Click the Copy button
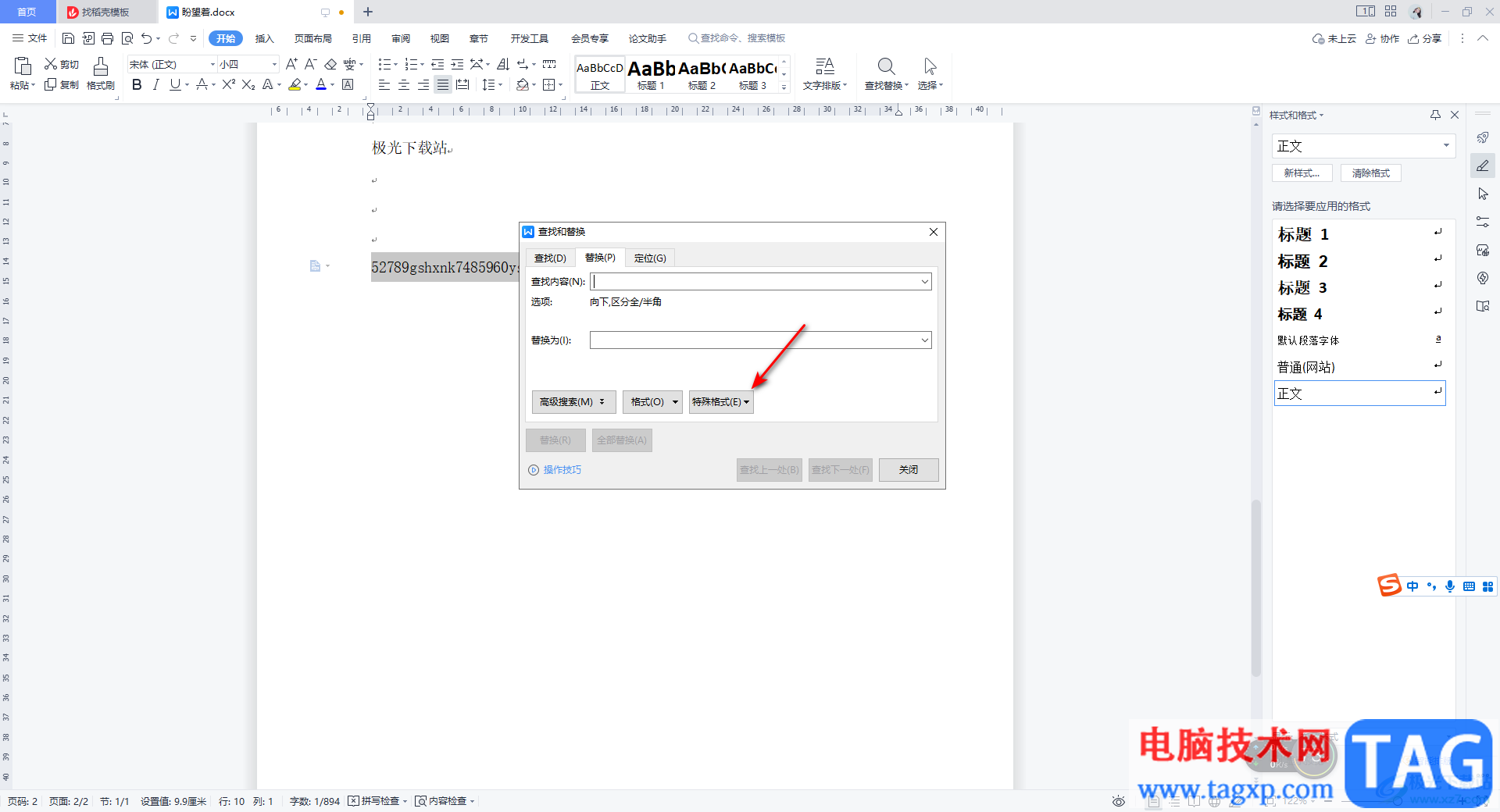Image resolution: width=1500 pixels, height=812 pixels. click(x=61, y=84)
